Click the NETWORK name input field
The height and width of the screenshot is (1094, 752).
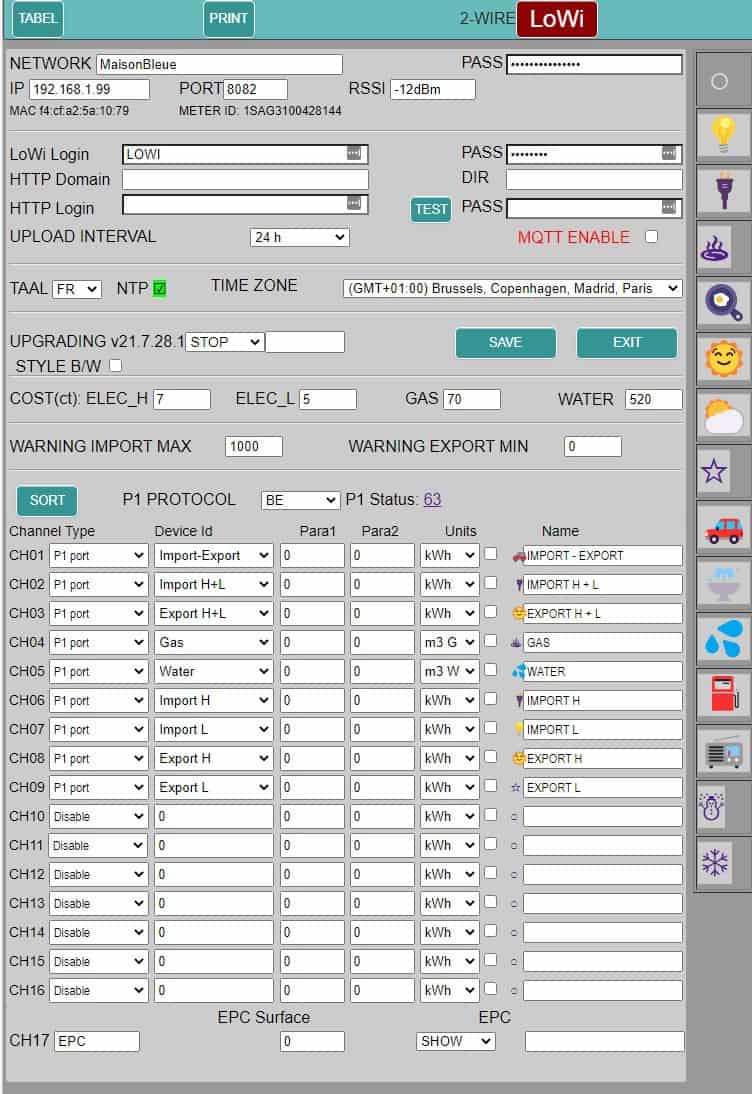pyautogui.click(x=219, y=65)
